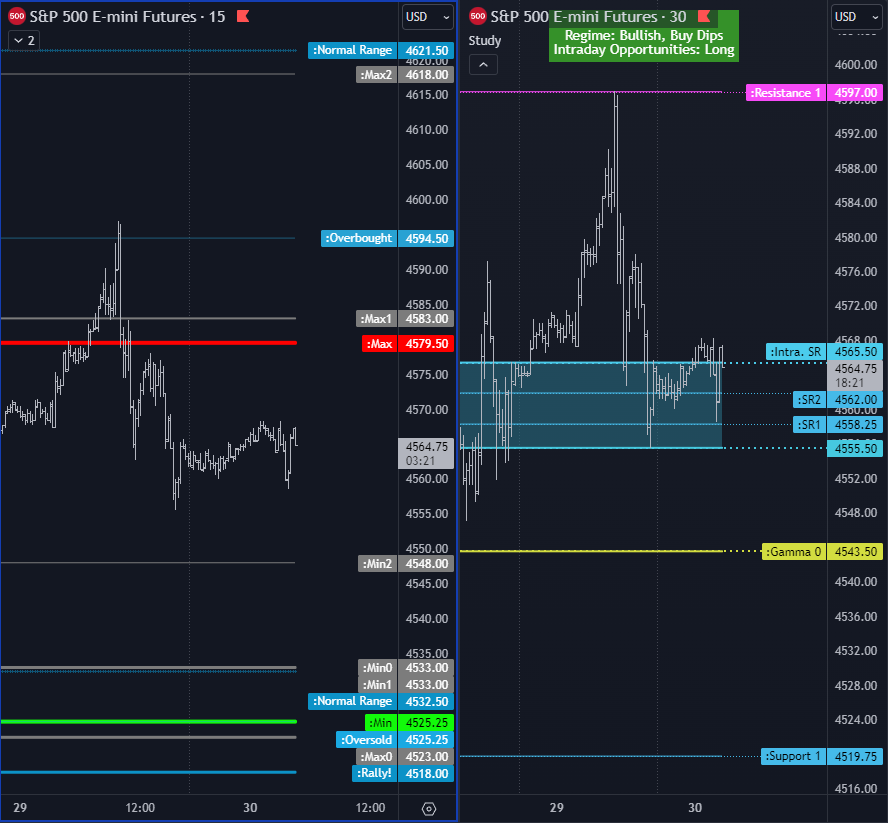Click the date 30 on left time axis
The image size is (888, 823).
(250, 808)
